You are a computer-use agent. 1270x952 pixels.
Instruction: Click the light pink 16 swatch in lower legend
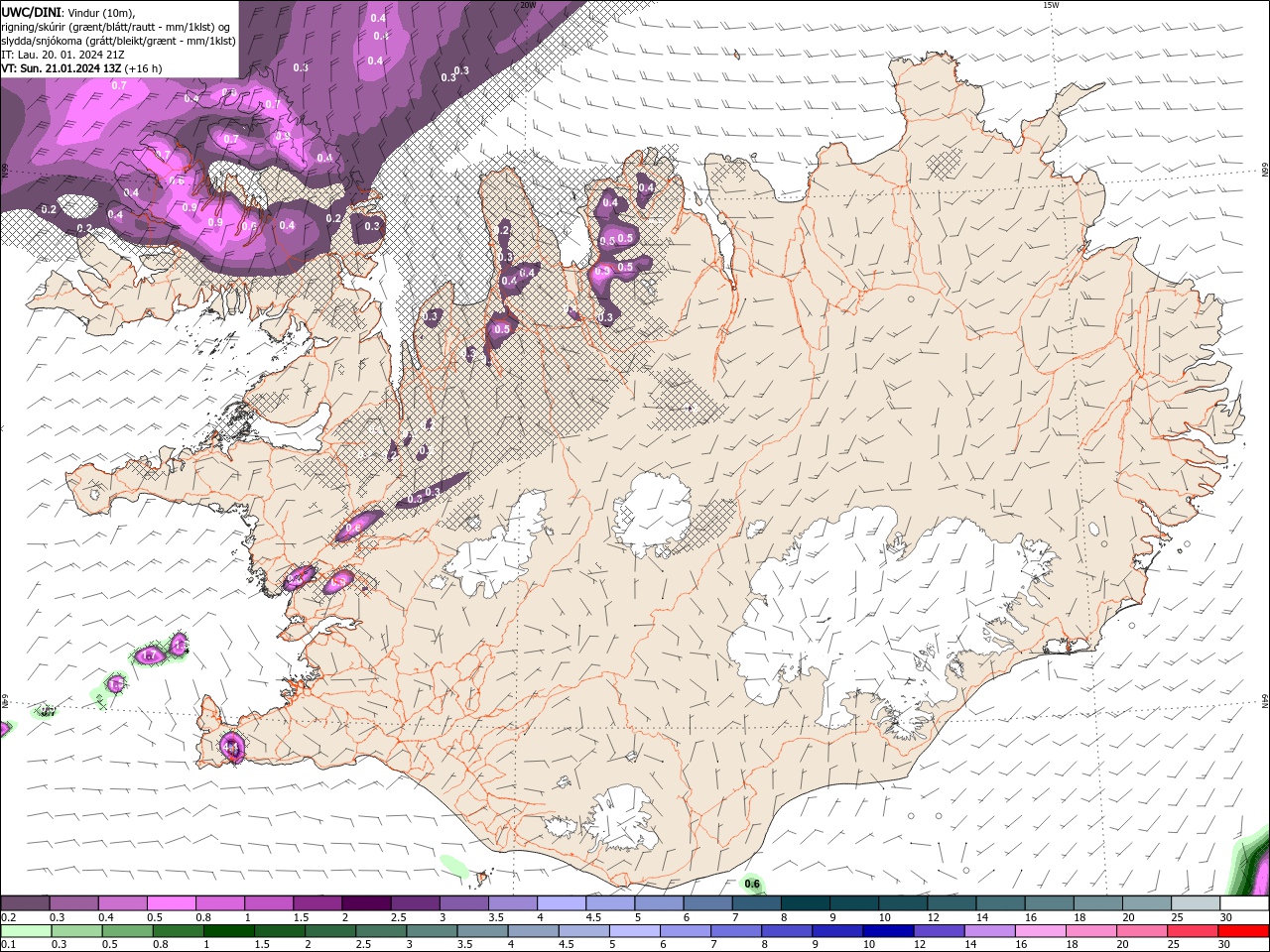pos(1040,931)
